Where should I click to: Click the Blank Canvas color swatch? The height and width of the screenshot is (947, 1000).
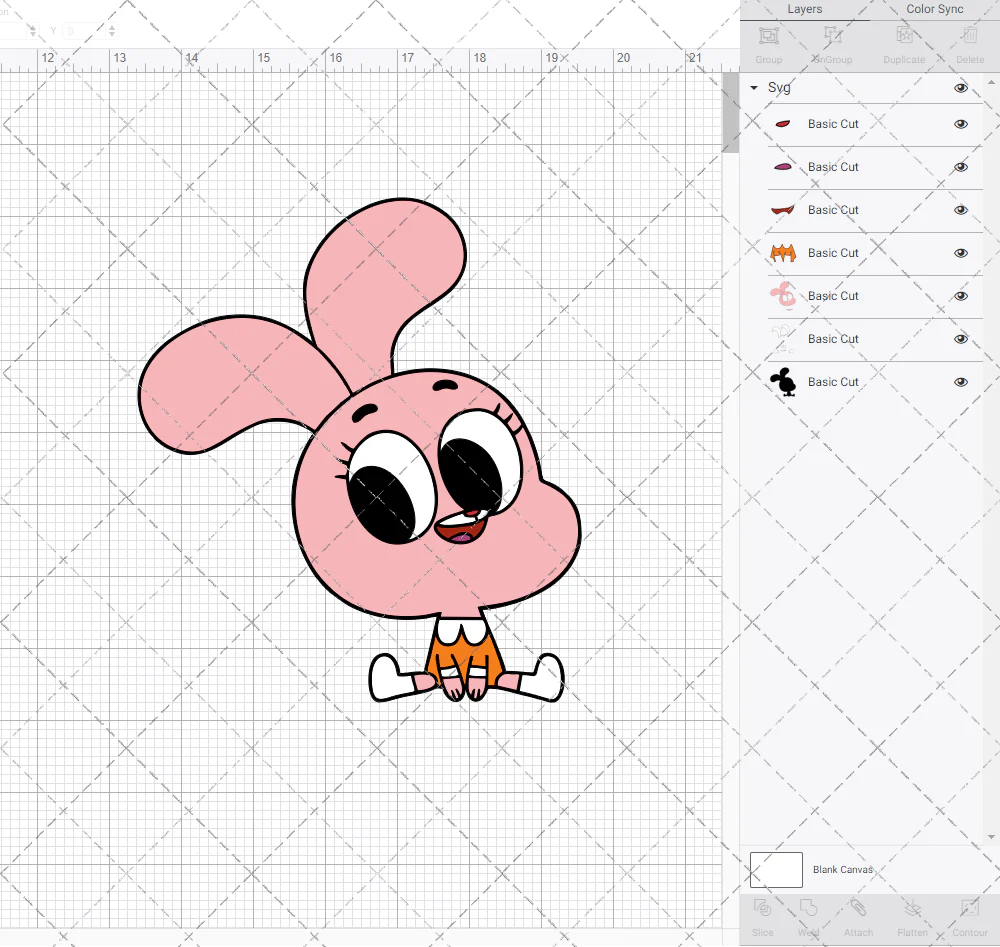click(x=776, y=869)
